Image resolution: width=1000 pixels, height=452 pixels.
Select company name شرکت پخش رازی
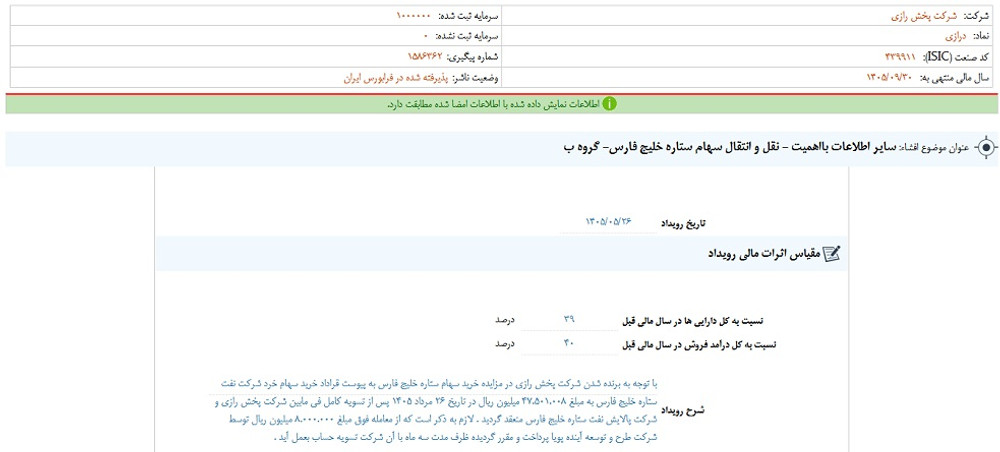click(923, 16)
